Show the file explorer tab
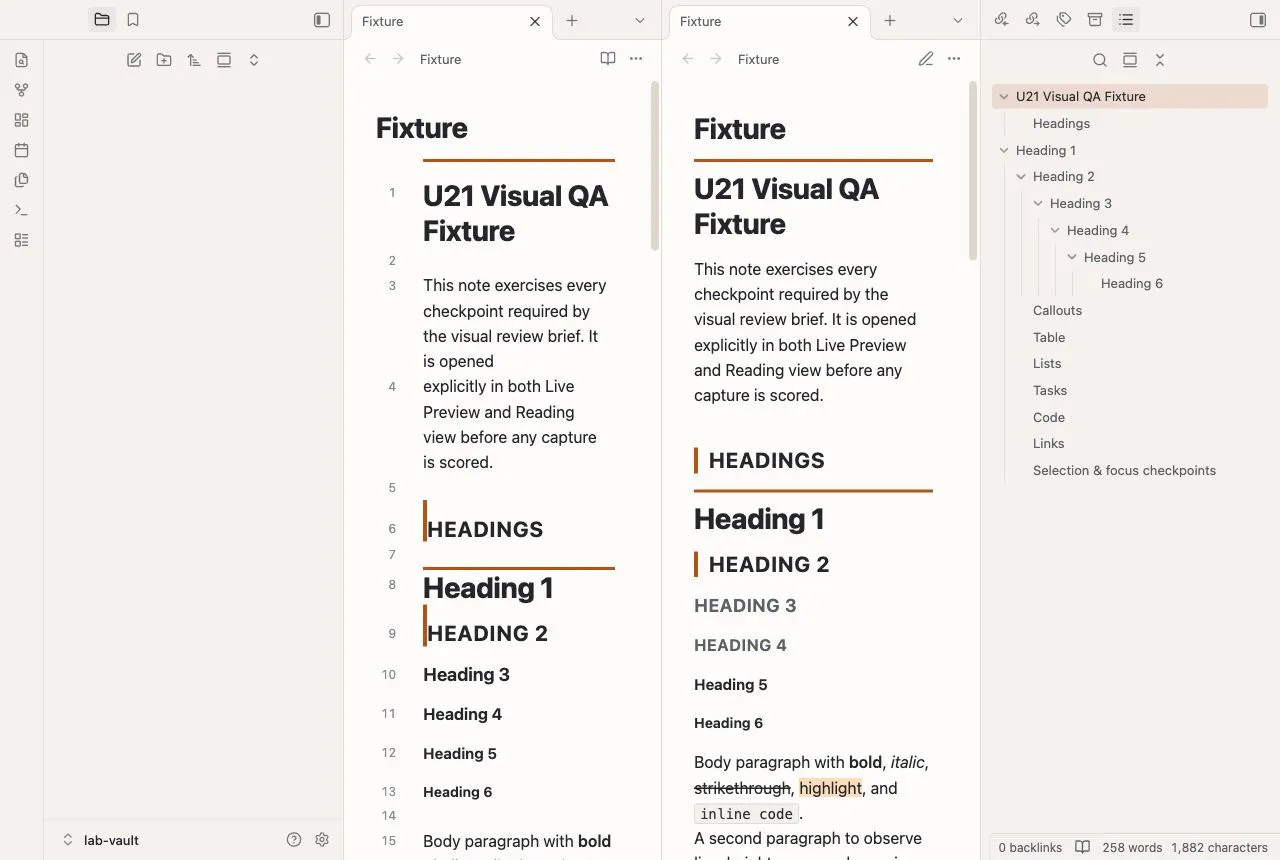Image resolution: width=1280 pixels, height=860 pixels. tap(102, 20)
